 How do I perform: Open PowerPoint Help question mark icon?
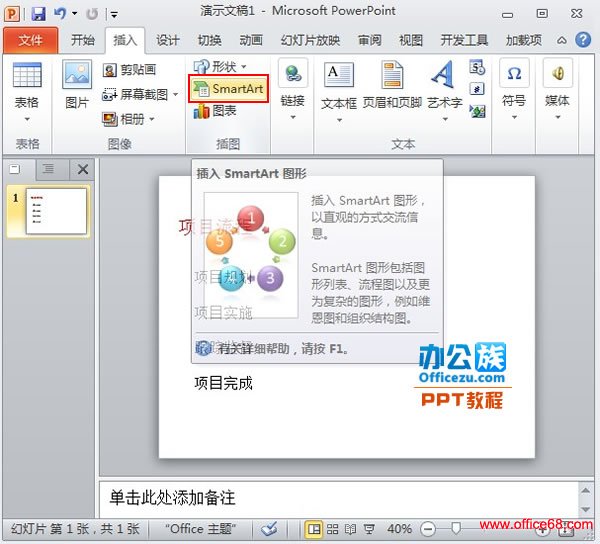click(583, 39)
